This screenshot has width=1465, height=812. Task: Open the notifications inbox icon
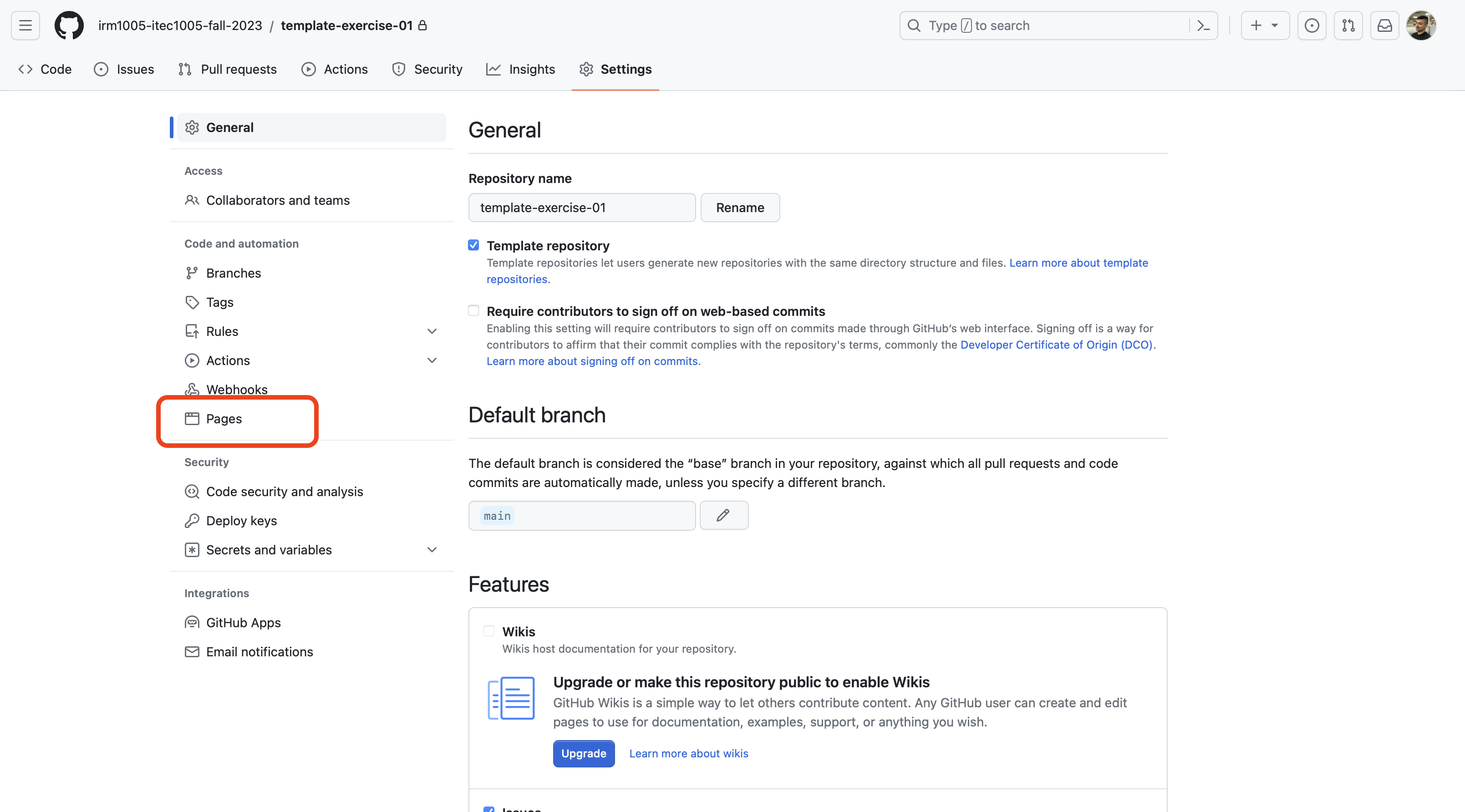coord(1385,25)
